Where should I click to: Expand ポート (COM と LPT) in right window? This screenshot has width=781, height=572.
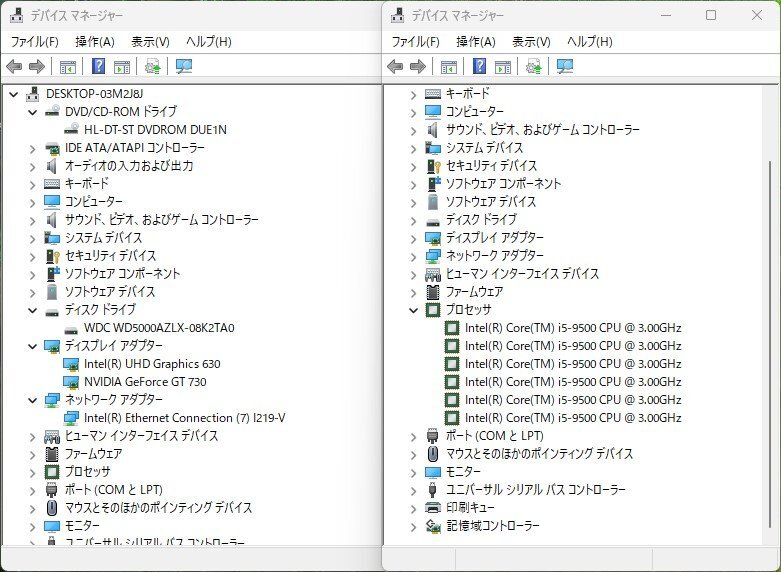[x=413, y=436]
